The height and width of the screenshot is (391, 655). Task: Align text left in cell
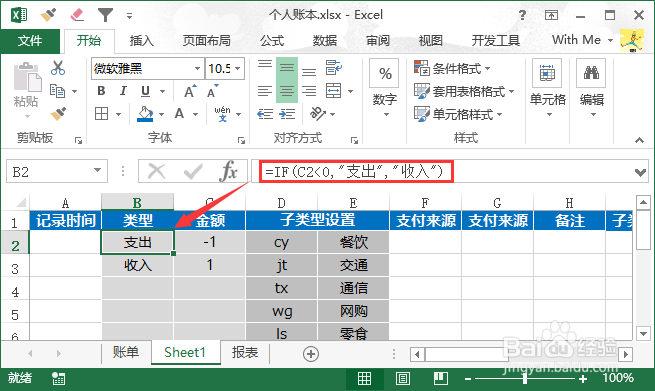[x=265, y=91]
